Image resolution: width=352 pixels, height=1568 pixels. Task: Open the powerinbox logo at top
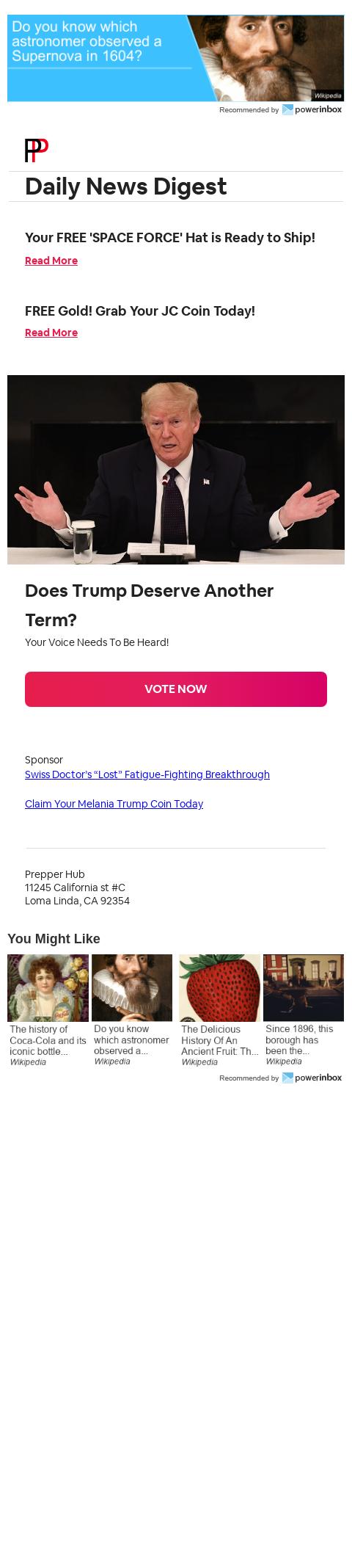(312, 109)
